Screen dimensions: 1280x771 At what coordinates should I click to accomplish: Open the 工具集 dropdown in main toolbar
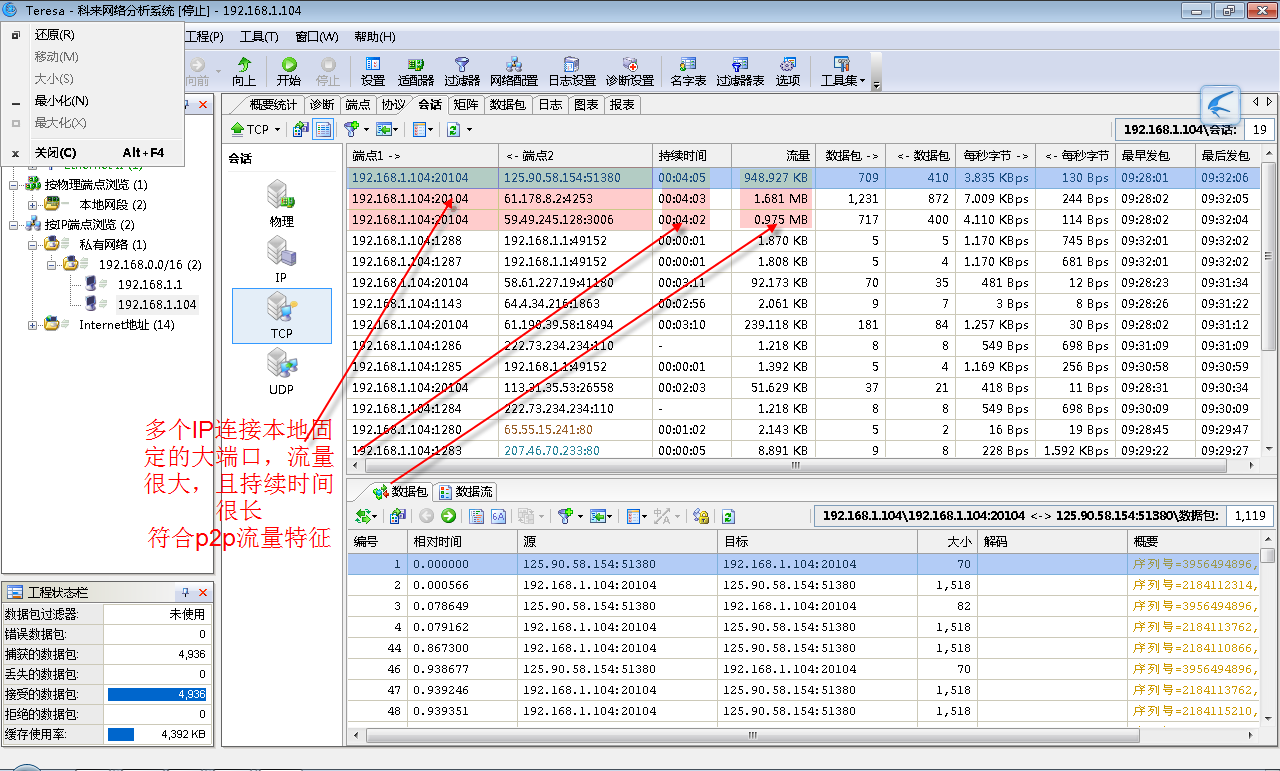pyautogui.click(x=842, y=71)
